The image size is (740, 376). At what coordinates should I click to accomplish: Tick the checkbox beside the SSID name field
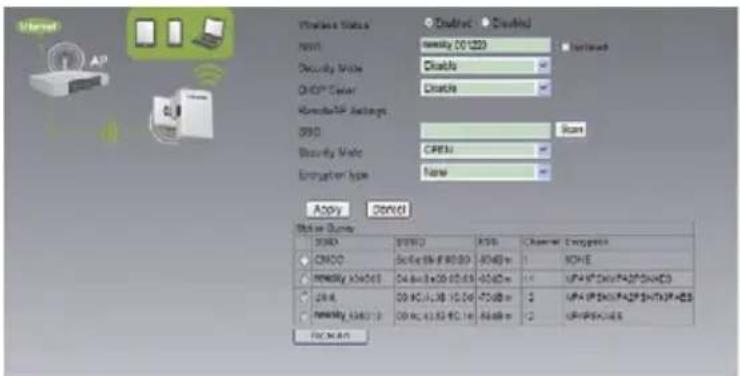[x=565, y=47]
